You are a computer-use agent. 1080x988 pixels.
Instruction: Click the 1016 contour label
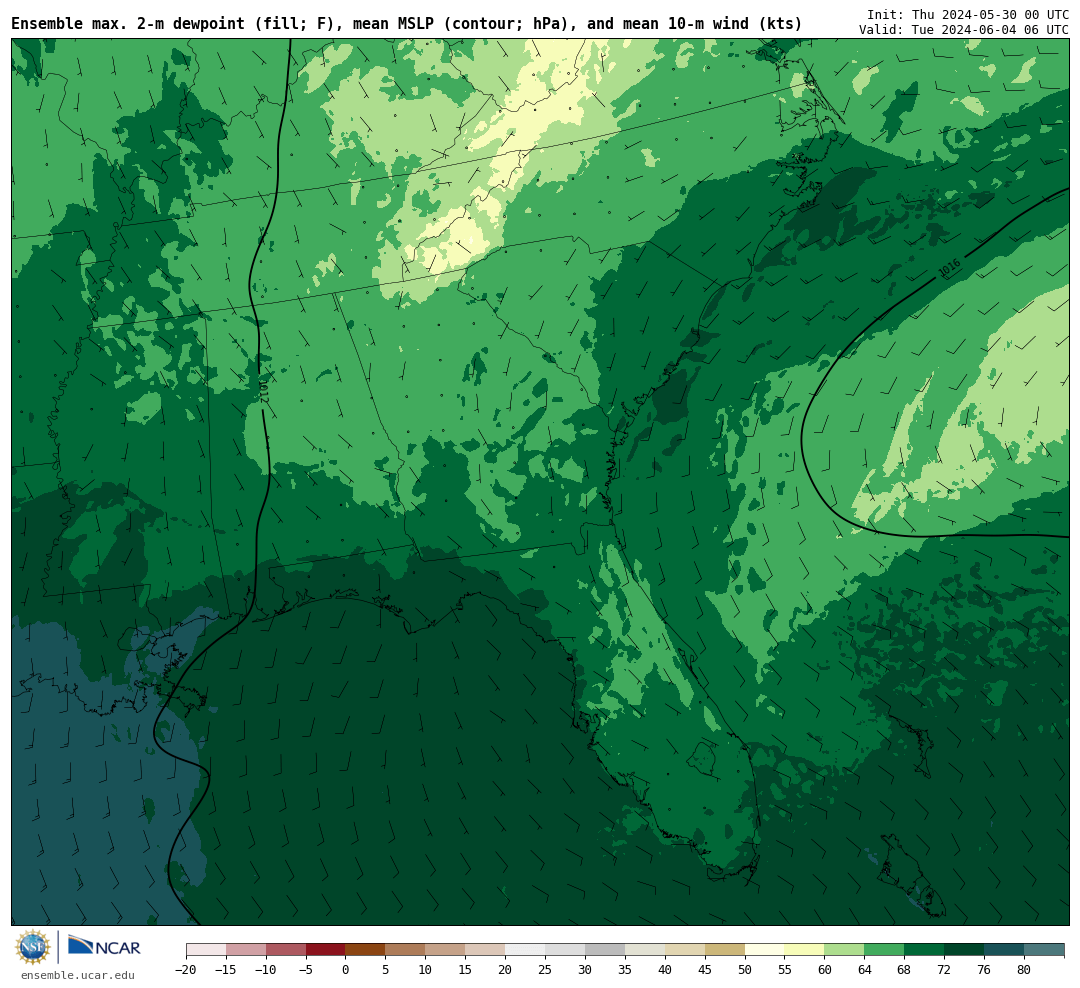click(950, 268)
